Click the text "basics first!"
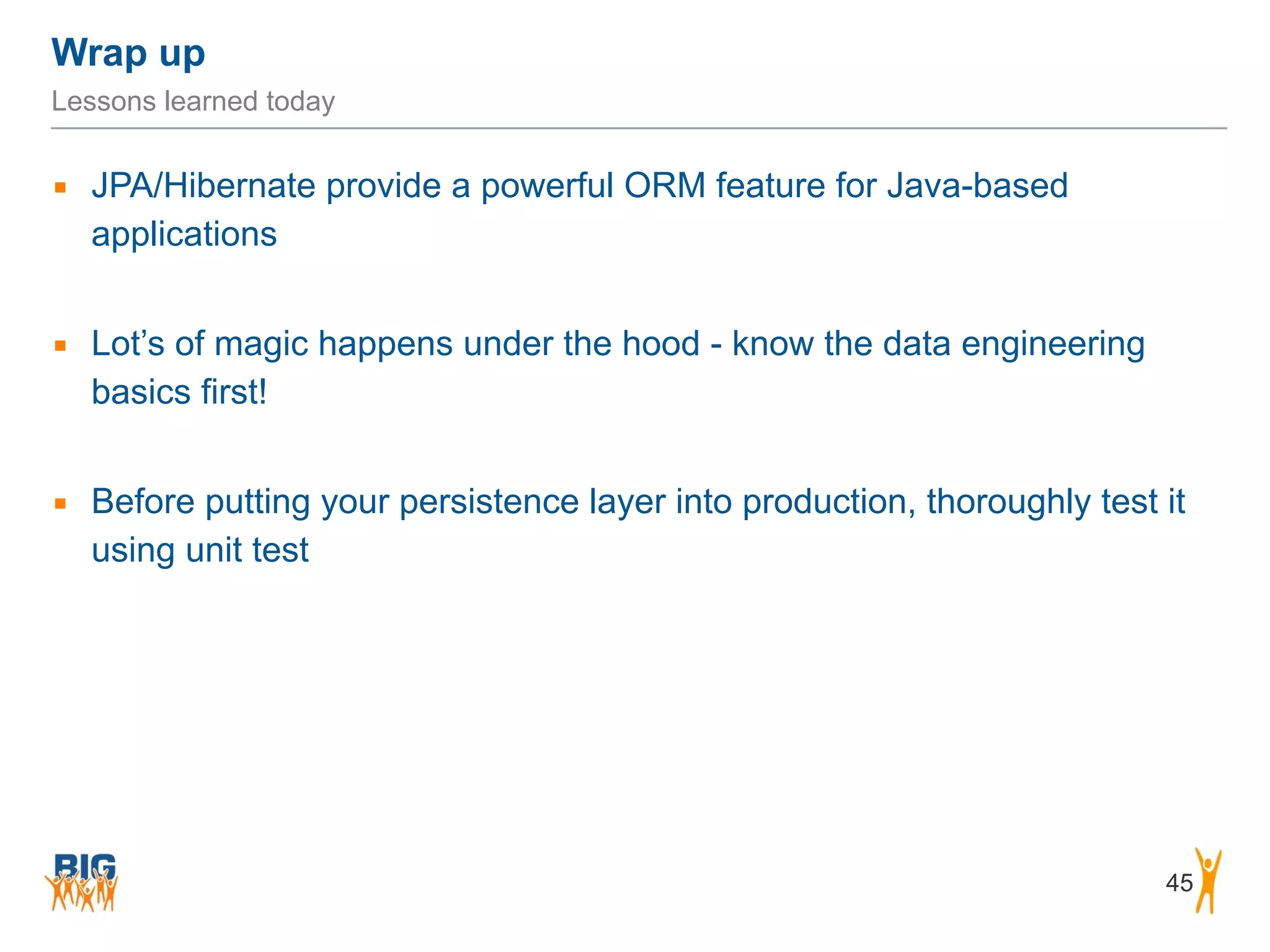The height and width of the screenshot is (952, 1270). pyautogui.click(x=179, y=392)
